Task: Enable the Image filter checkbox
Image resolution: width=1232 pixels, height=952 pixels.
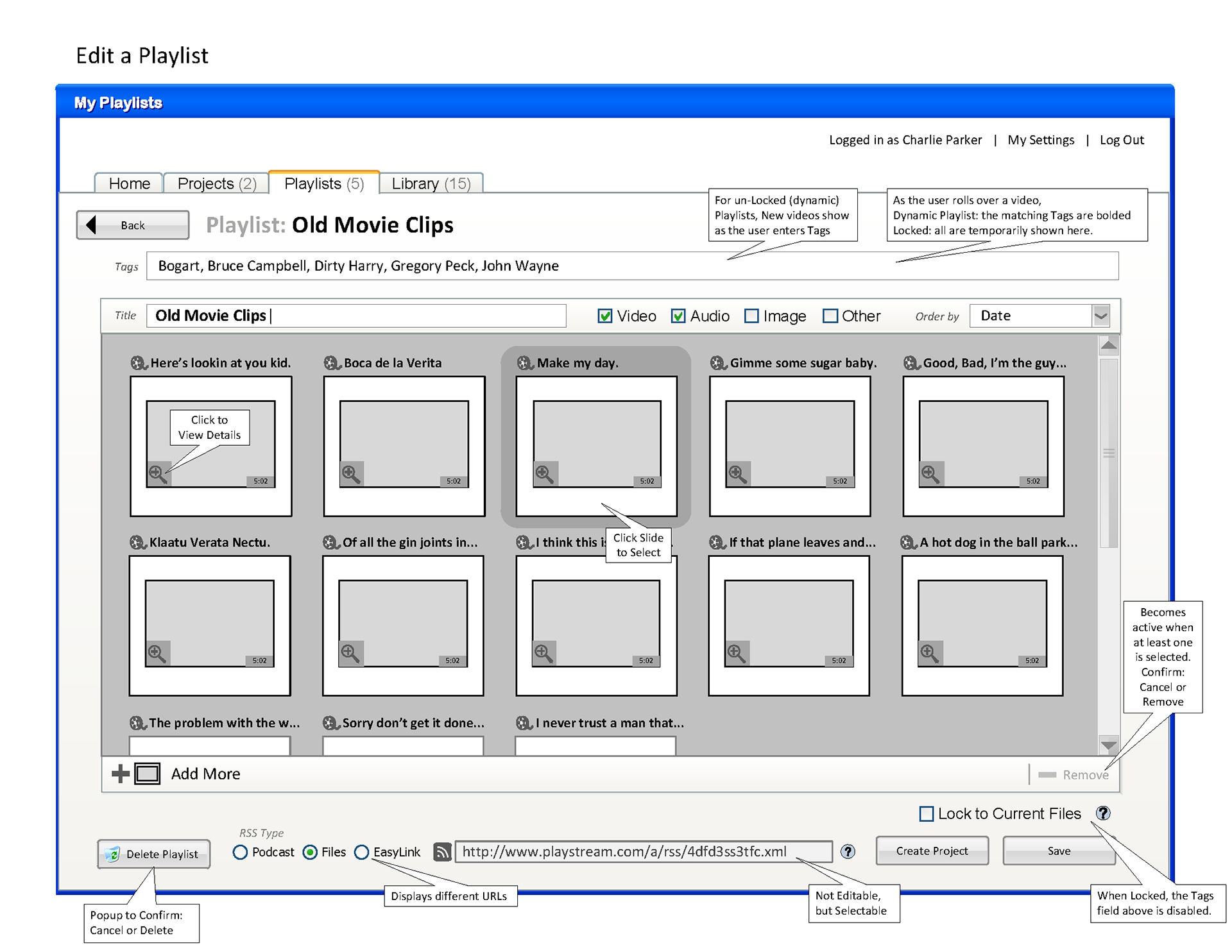Action: (x=751, y=316)
